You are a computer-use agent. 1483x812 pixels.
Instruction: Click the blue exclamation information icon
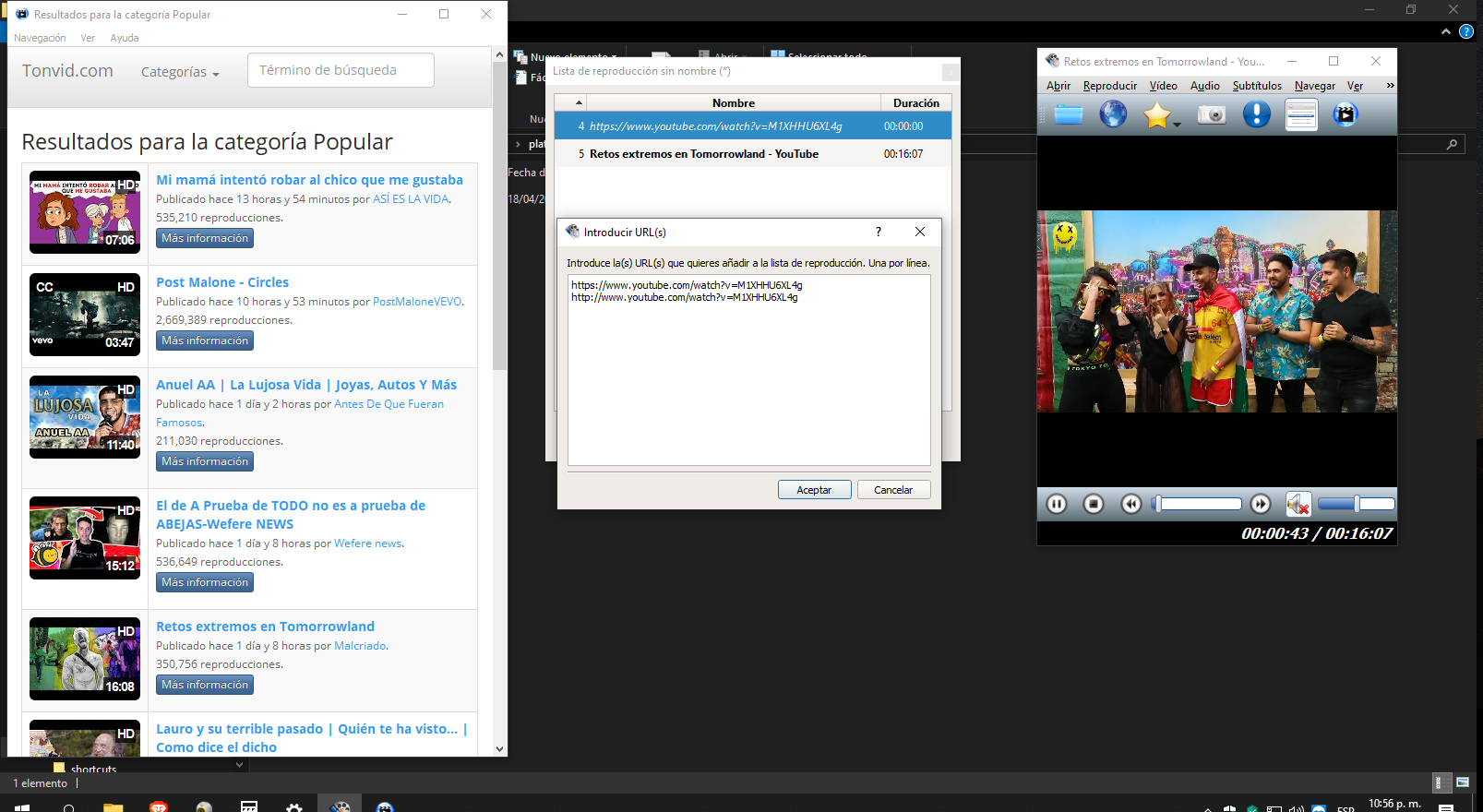click(1256, 114)
